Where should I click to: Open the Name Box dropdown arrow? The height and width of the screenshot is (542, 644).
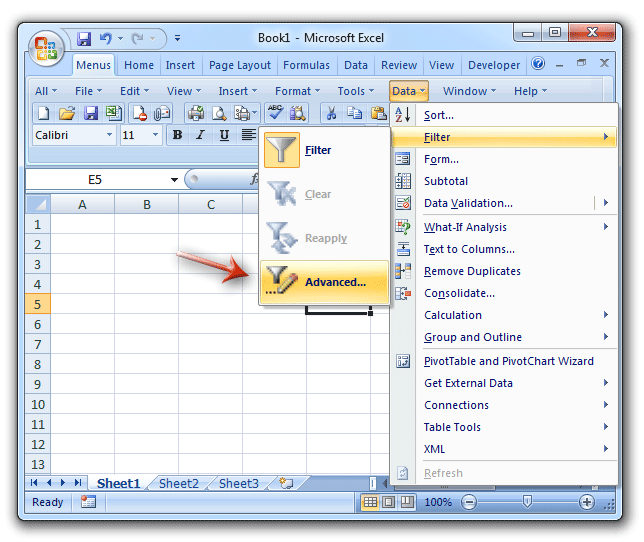click(x=174, y=179)
